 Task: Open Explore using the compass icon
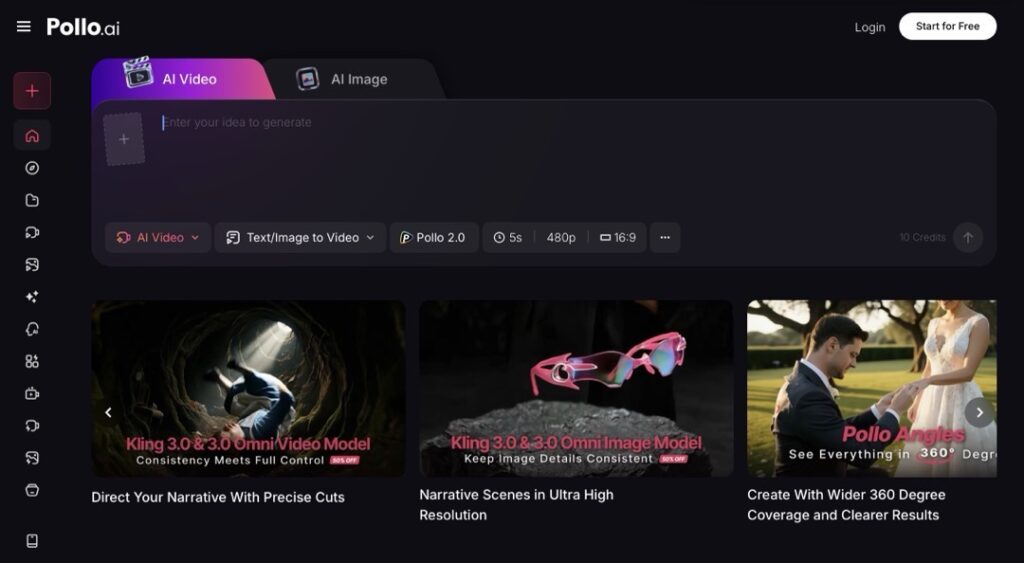click(x=32, y=168)
